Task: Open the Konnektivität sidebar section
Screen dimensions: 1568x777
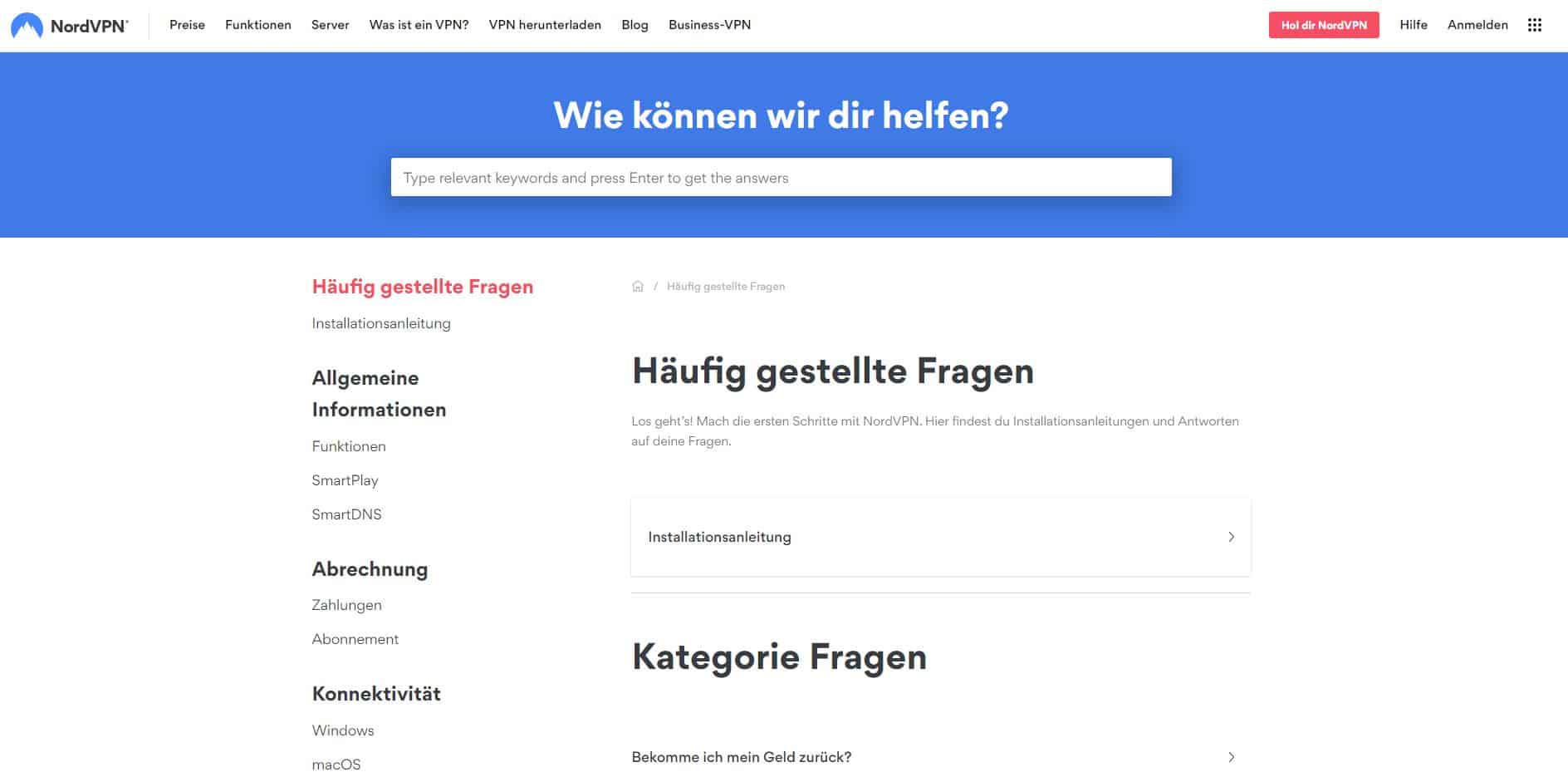Action: click(x=376, y=694)
